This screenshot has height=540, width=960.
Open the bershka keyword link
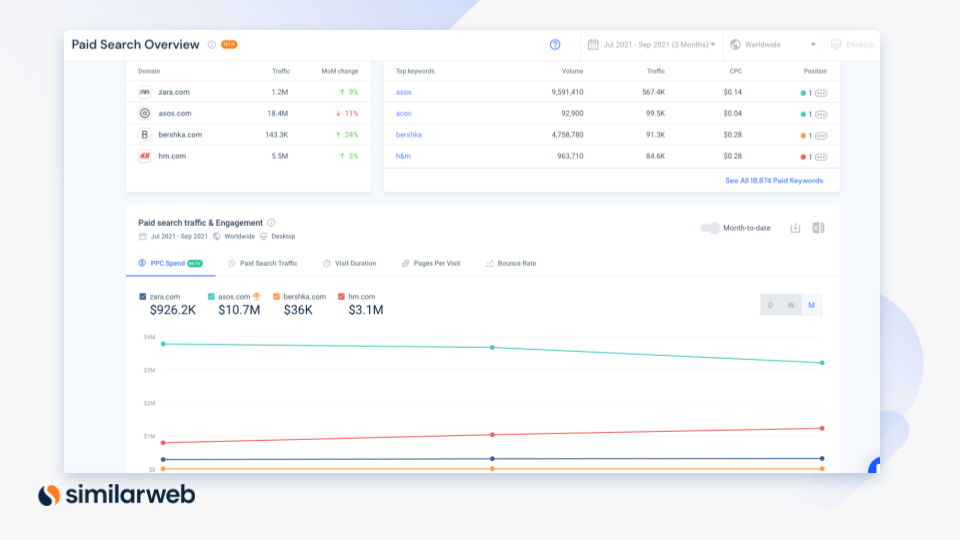[408, 135]
